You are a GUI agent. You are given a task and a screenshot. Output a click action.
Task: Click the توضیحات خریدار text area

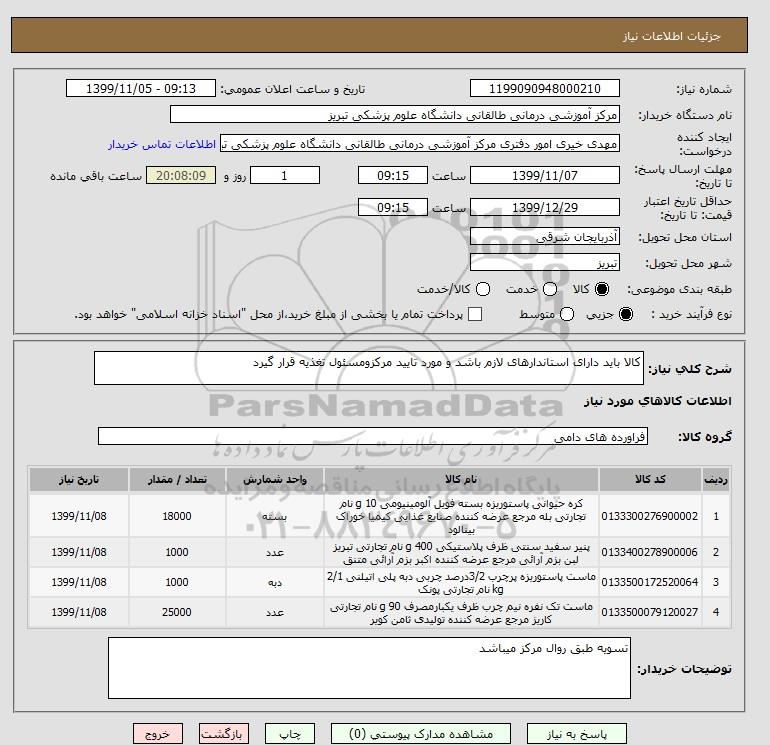tap(369, 668)
